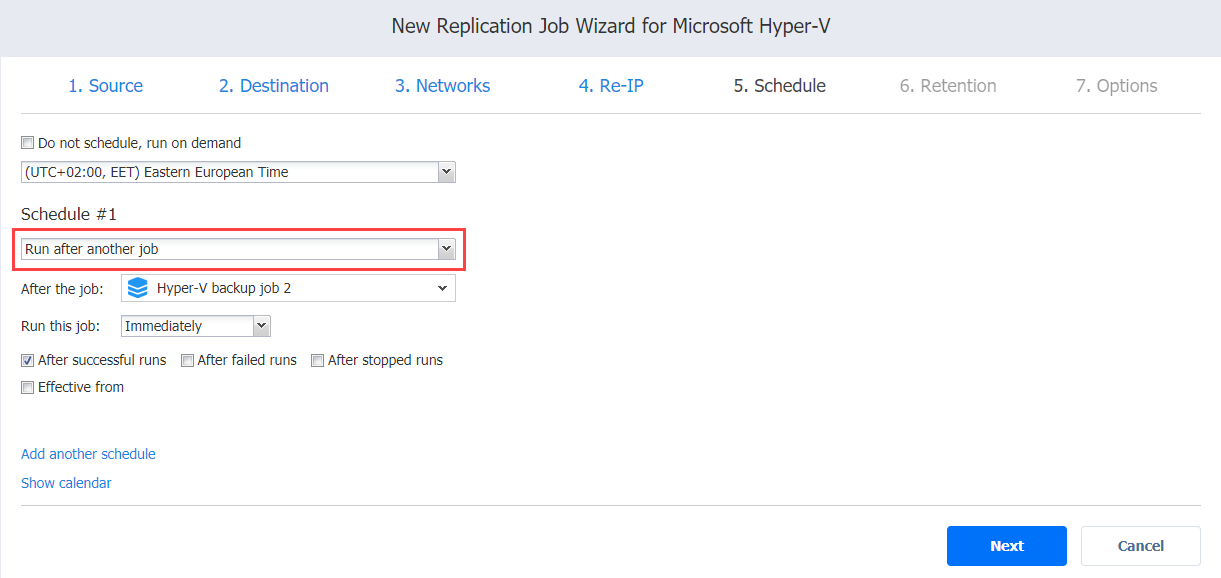This screenshot has width=1221, height=578.
Task: Click the Next button
Action: (1006, 546)
